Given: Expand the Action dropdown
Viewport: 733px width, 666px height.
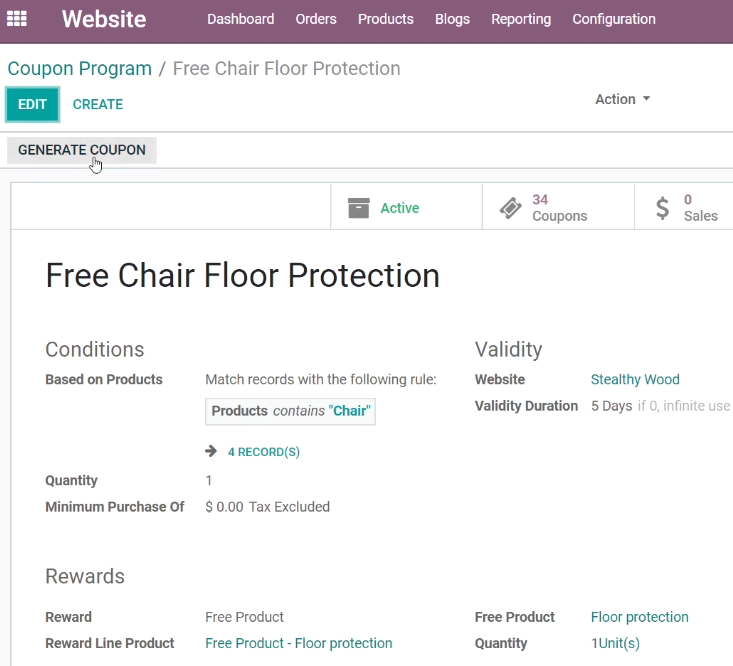Looking at the screenshot, I should pyautogui.click(x=623, y=99).
